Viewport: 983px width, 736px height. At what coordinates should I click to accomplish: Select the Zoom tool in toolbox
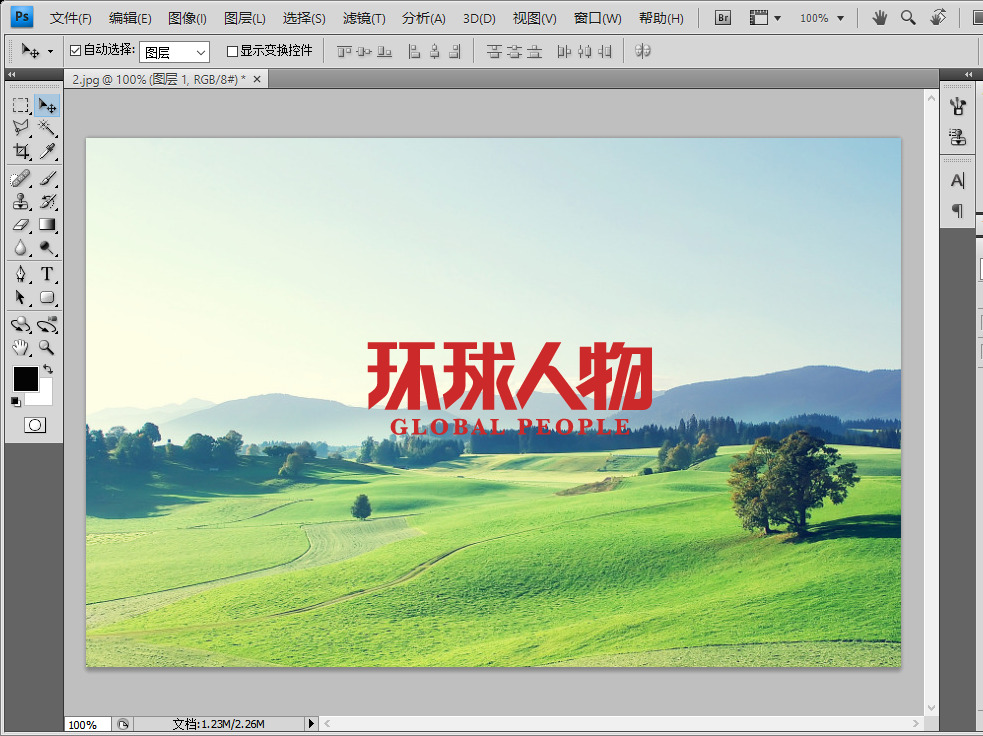(47, 347)
